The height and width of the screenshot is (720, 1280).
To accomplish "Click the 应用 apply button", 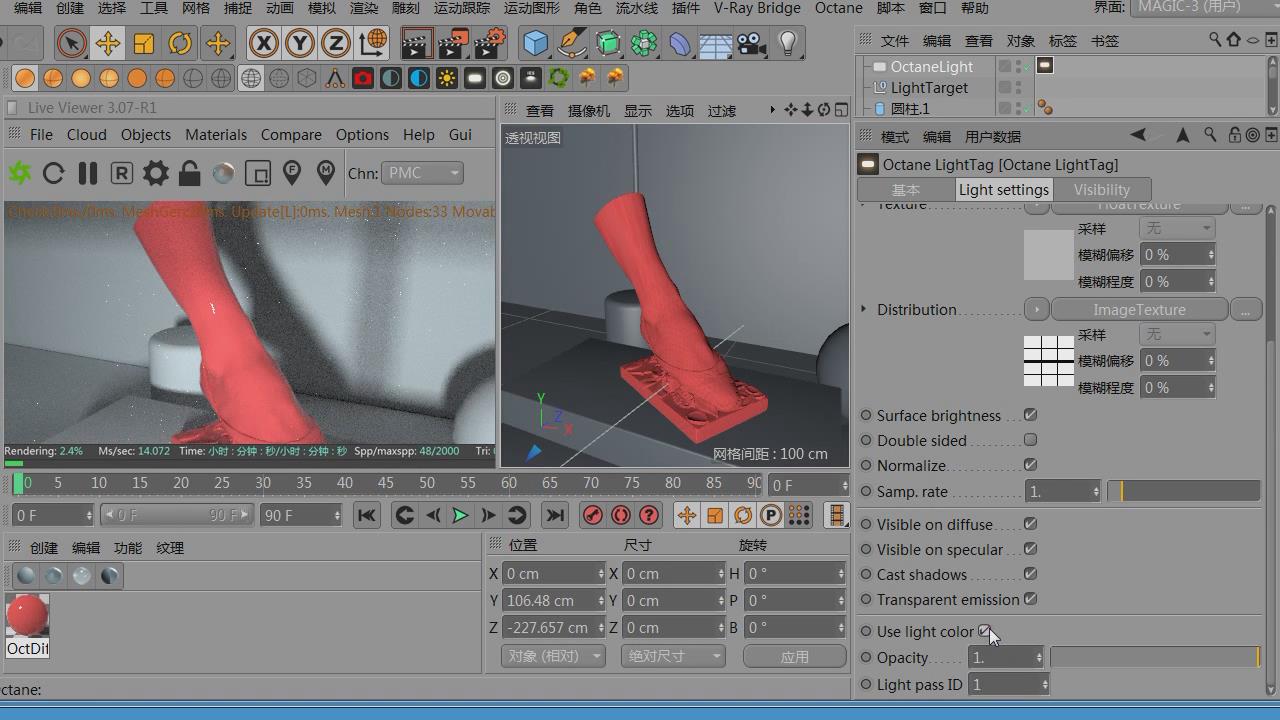I will pos(794,656).
